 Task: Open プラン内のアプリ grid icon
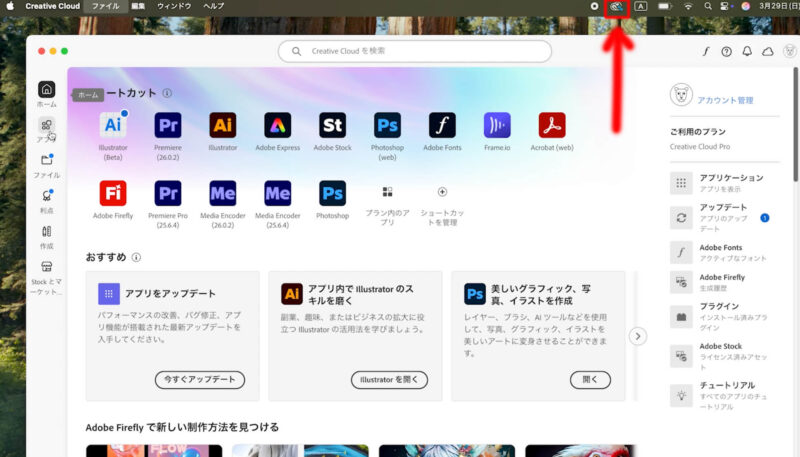point(387,192)
